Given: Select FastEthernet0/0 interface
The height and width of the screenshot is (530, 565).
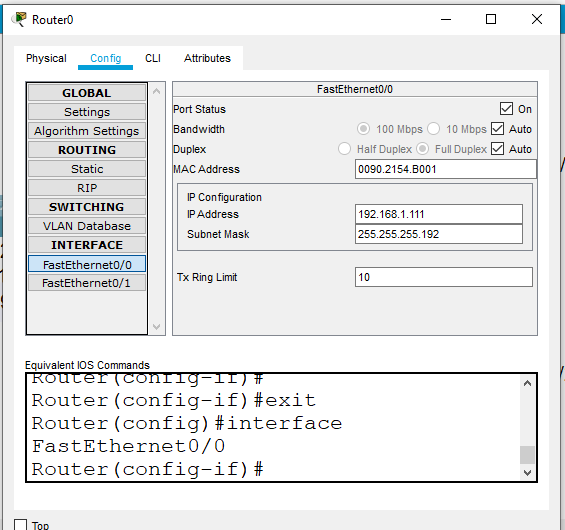Looking at the screenshot, I should tap(87, 264).
